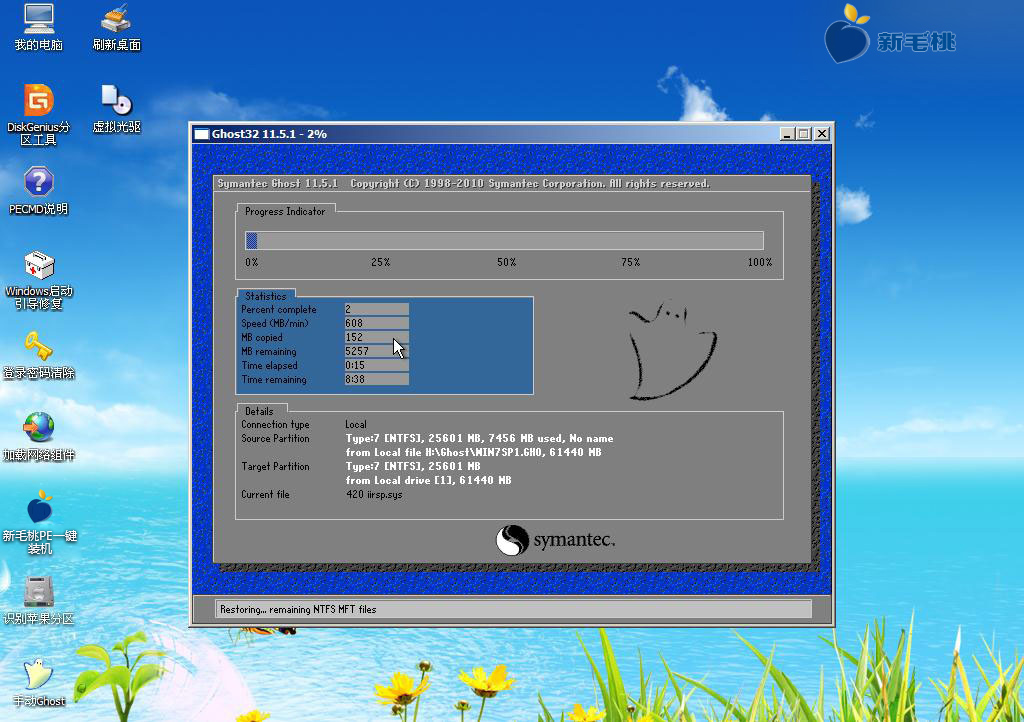
Task: Click the Source Partition Type:7 NTFS line
Action: click(x=479, y=439)
